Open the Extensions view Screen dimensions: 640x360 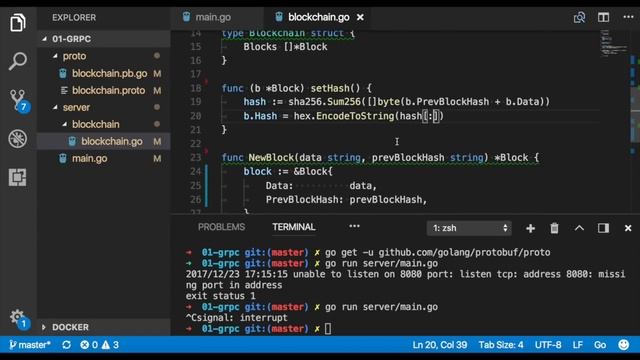point(18,178)
